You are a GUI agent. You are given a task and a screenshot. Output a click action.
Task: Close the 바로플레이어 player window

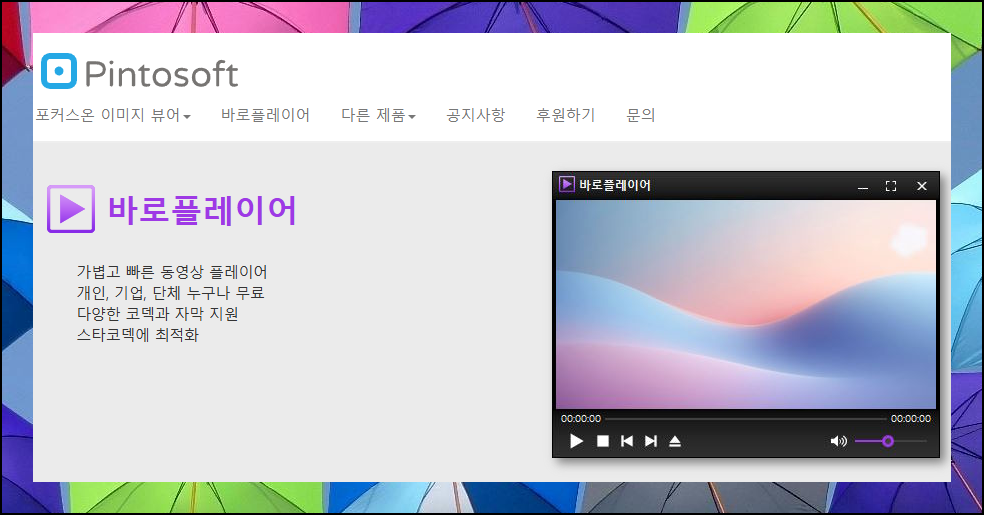coord(921,186)
